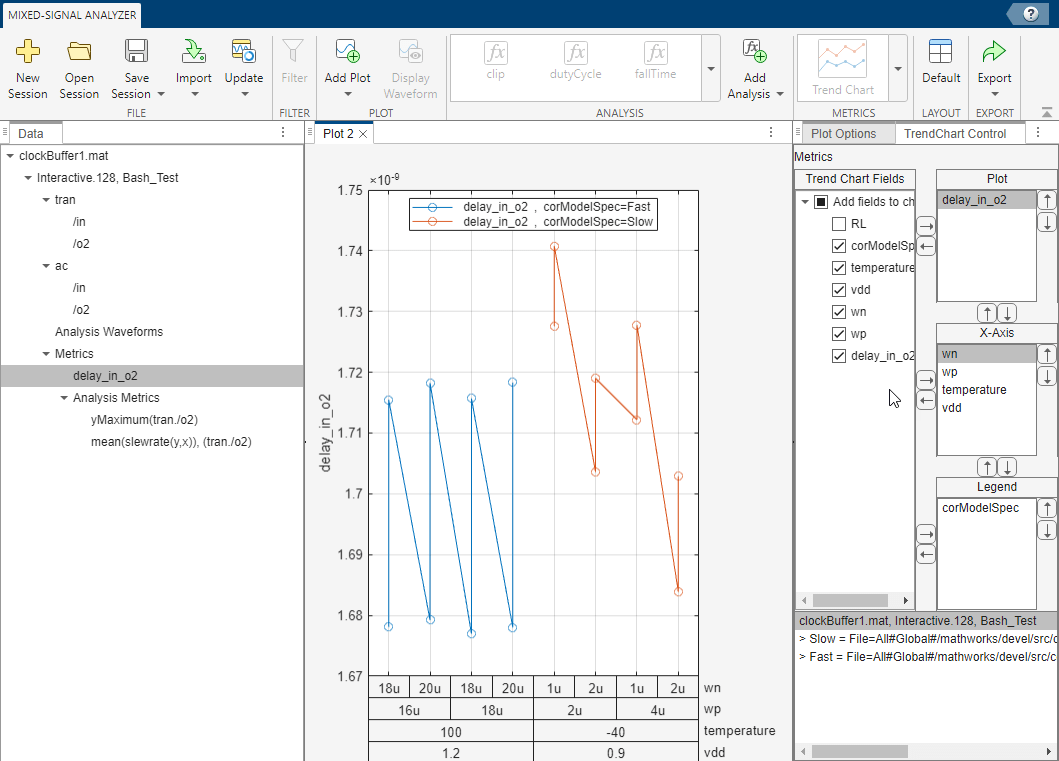Click the Import data icon
The image size is (1059, 761).
click(193, 52)
